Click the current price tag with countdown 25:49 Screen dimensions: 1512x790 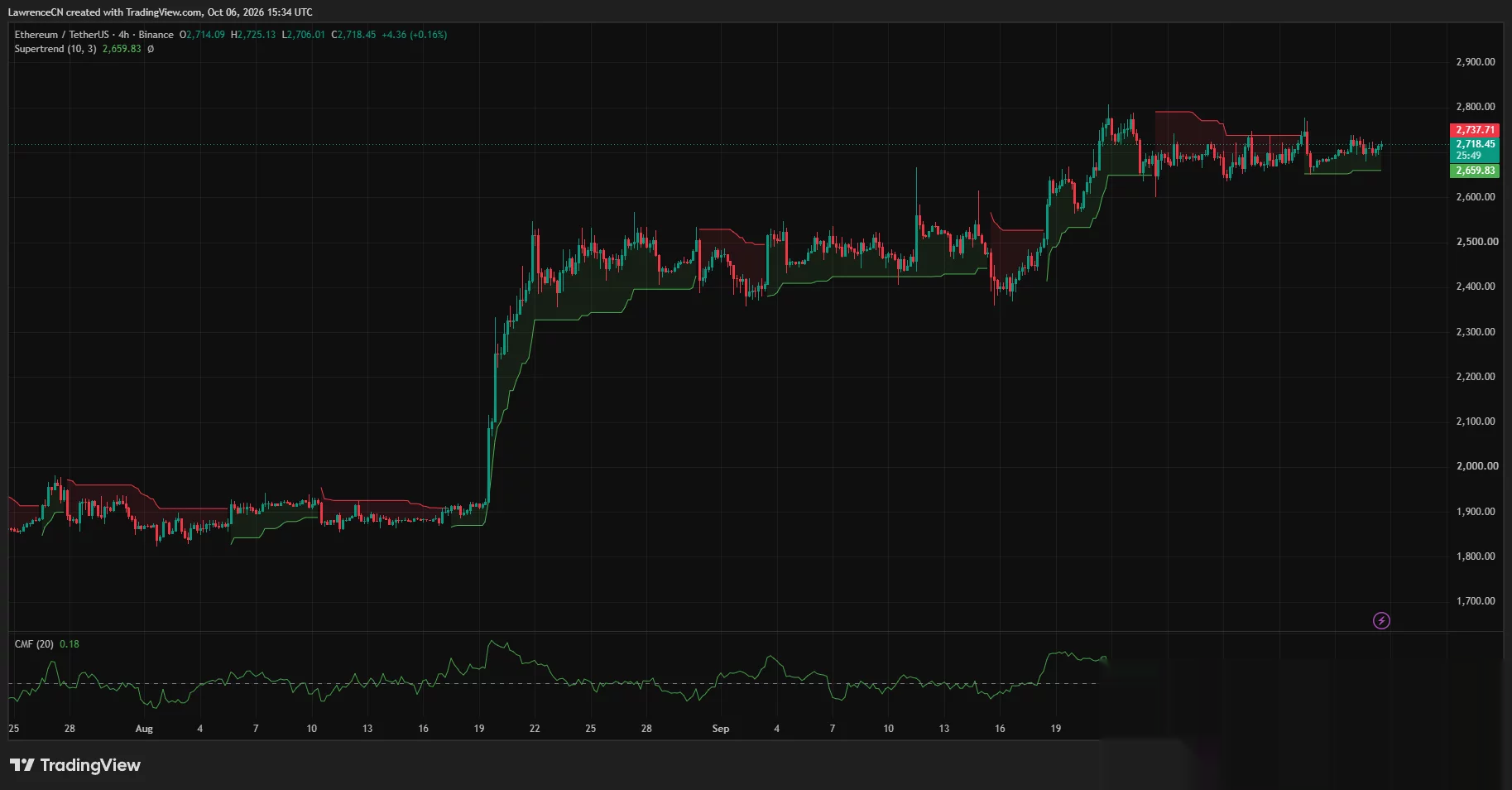pos(1475,150)
